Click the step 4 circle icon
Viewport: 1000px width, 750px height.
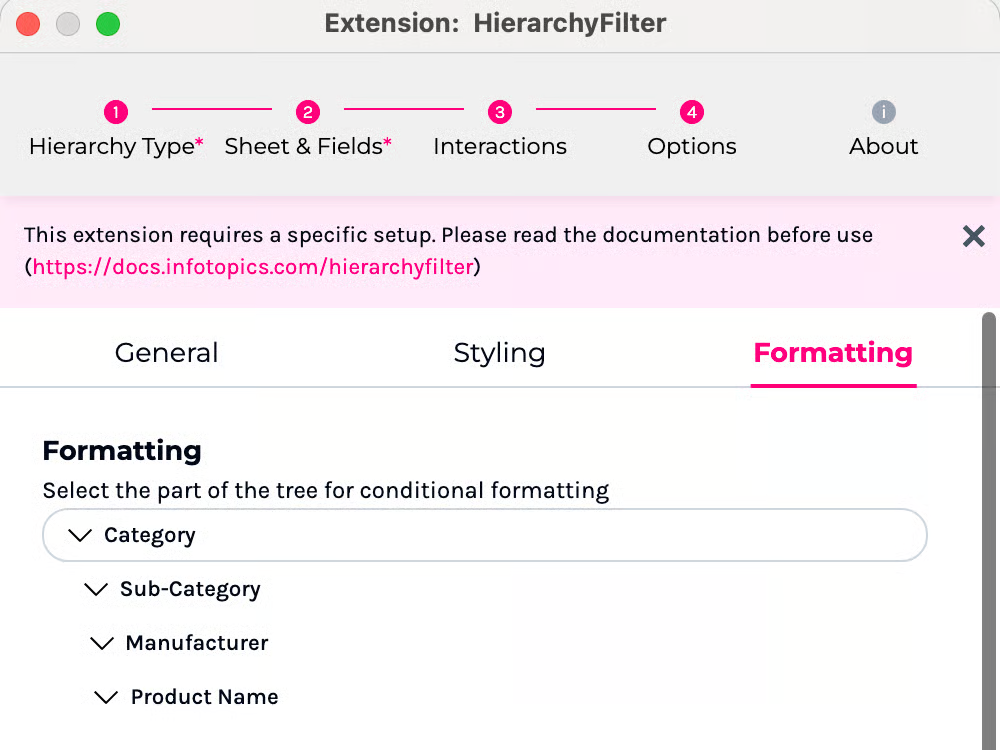point(692,112)
